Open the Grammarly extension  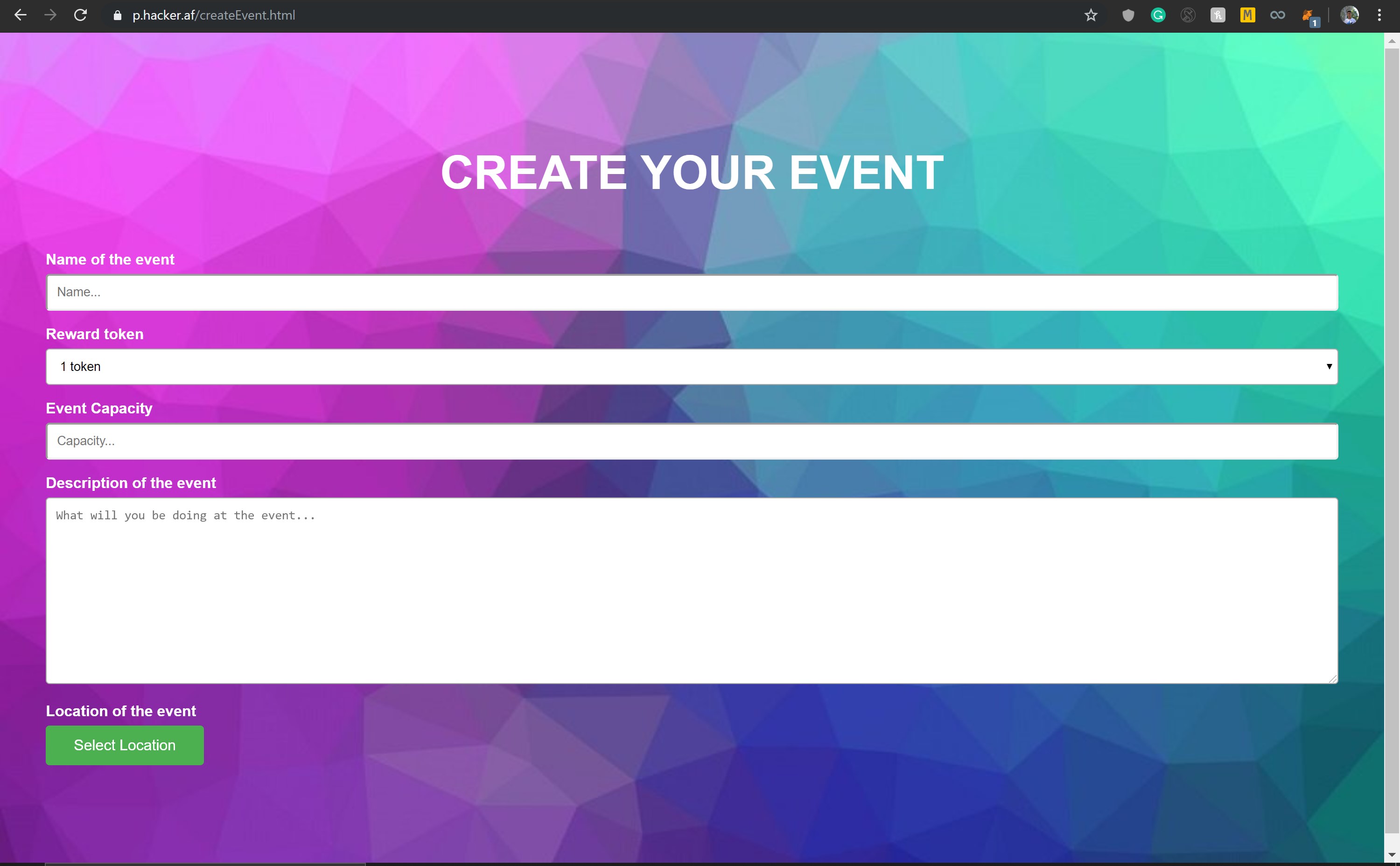tap(1158, 15)
